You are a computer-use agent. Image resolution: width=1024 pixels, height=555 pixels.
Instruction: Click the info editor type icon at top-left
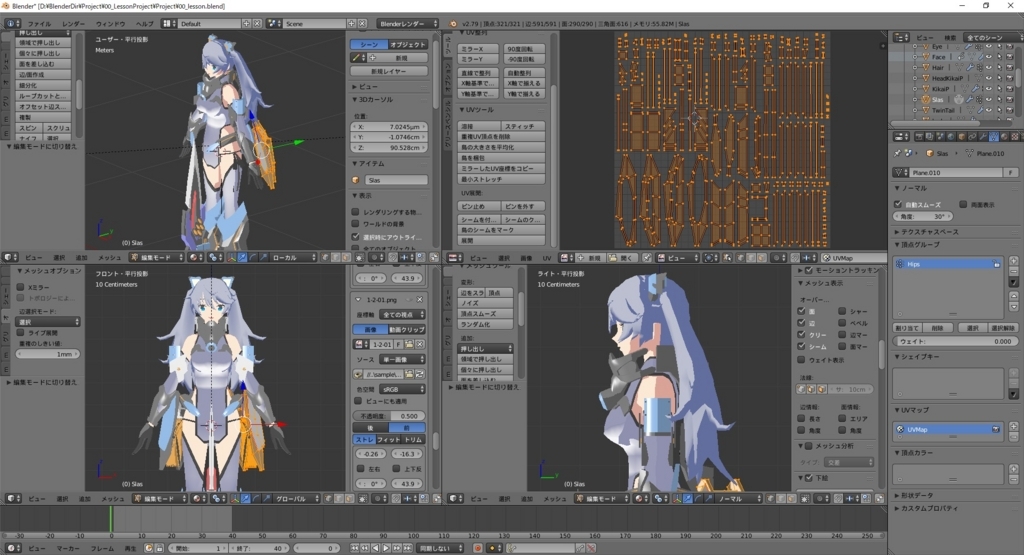tap(12, 24)
